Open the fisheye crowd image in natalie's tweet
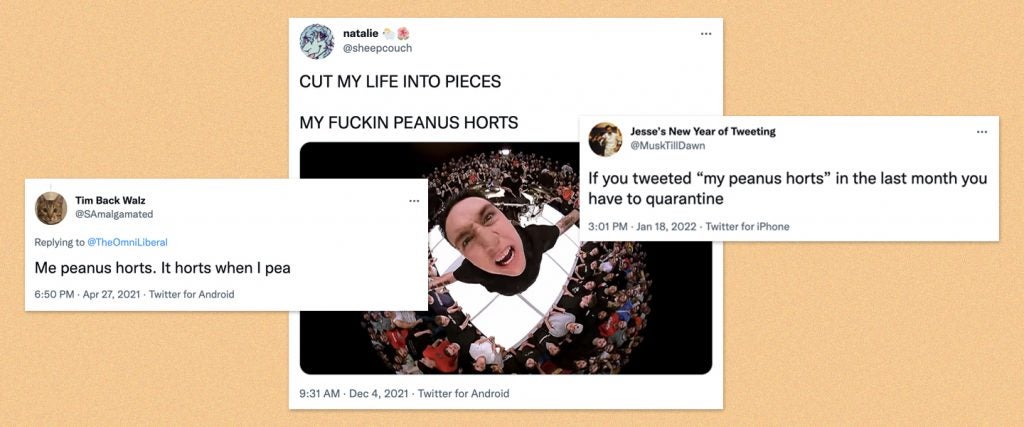 (x=505, y=258)
